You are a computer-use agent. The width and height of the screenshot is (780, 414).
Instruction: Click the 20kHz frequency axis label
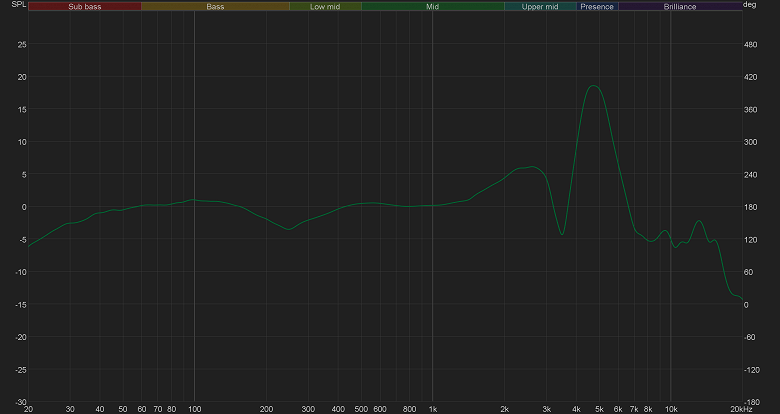pos(741,409)
